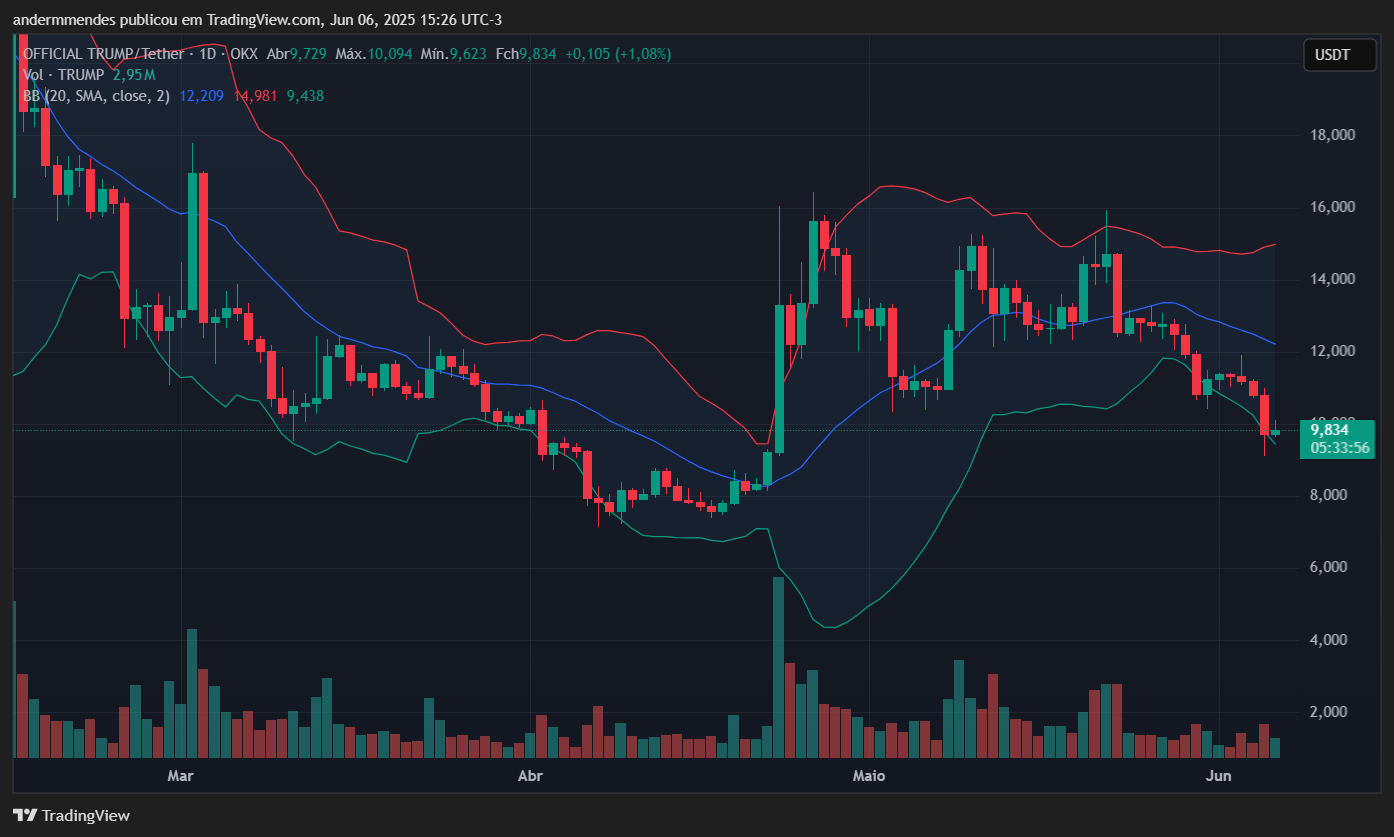Image resolution: width=1394 pixels, height=837 pixels.
Task: Click the Mar label on time axis
Action: (x=180, y=776)
